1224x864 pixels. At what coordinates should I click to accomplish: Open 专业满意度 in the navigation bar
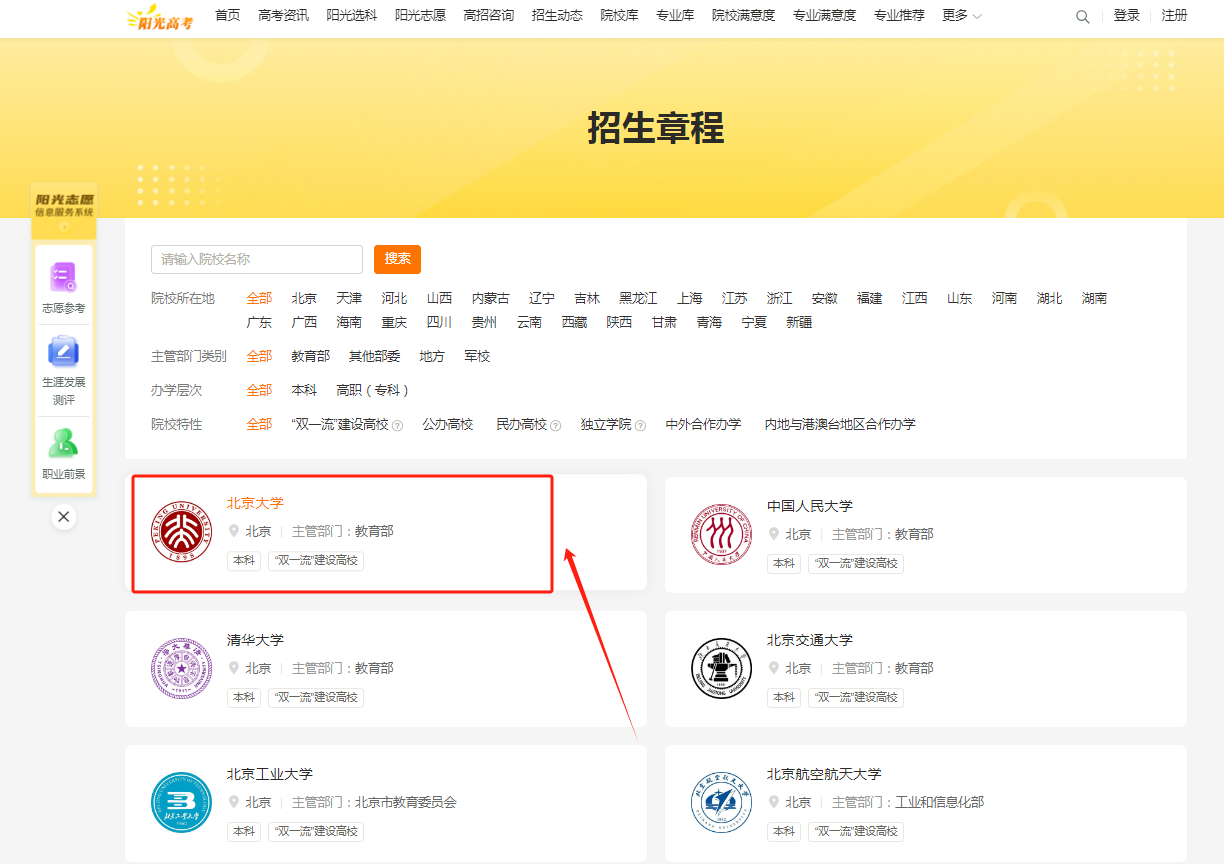(x=824, y=15)
